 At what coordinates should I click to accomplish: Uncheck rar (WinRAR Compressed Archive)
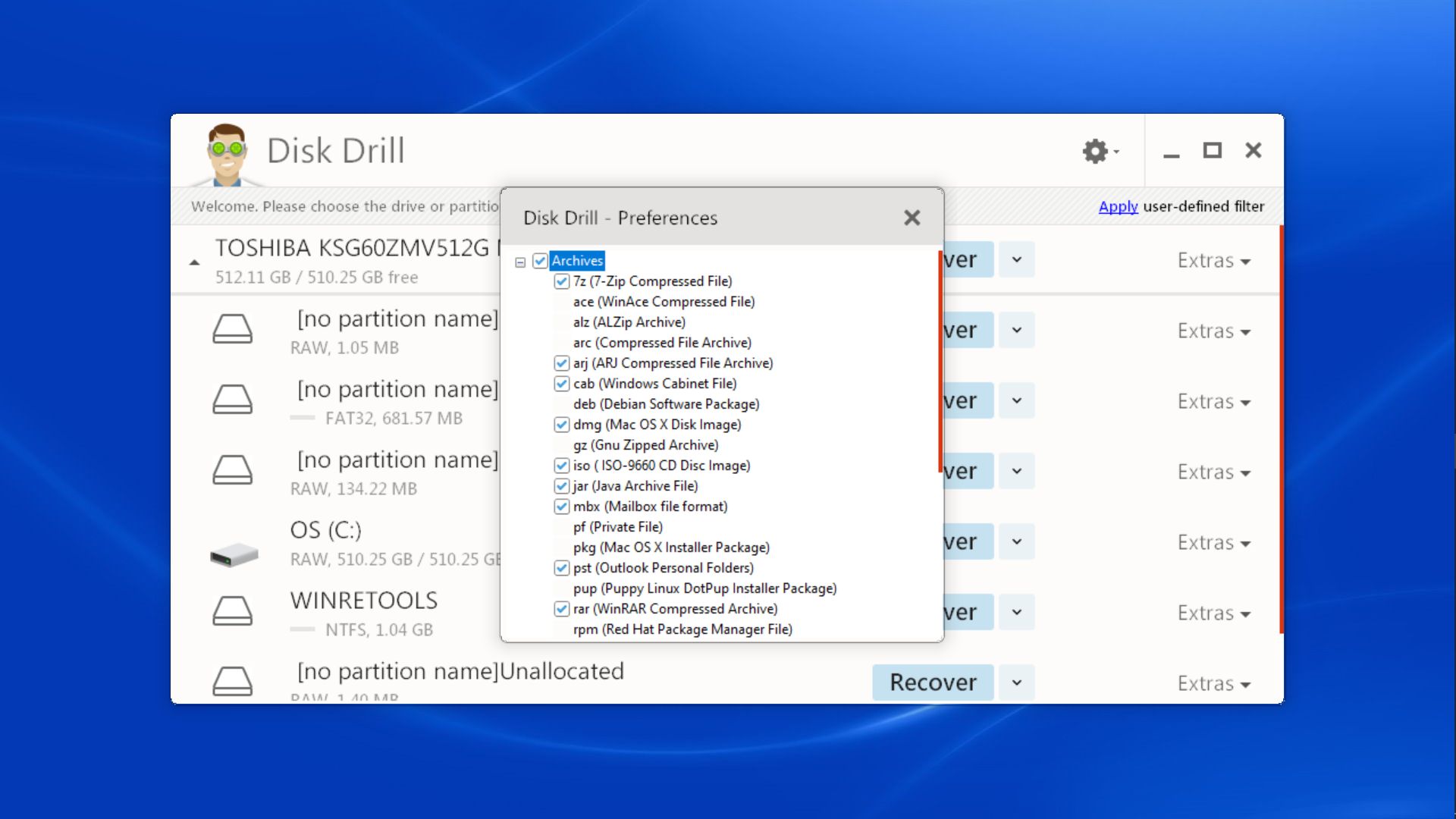tap(561, 609)
